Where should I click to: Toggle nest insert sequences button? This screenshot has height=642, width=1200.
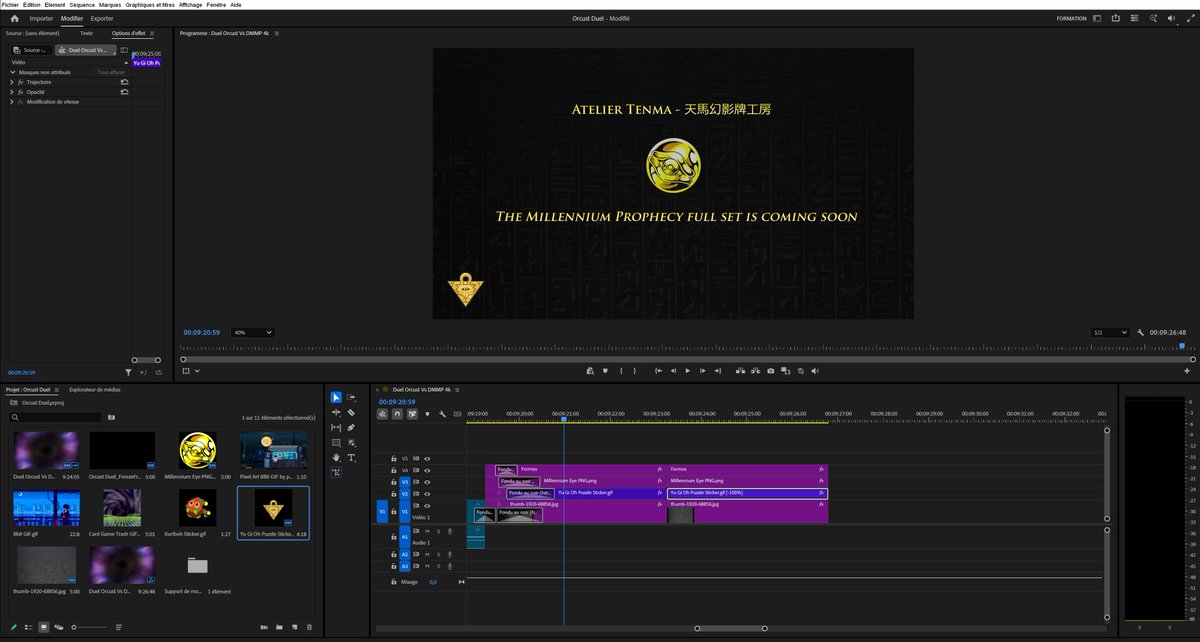tap(382, 414)
